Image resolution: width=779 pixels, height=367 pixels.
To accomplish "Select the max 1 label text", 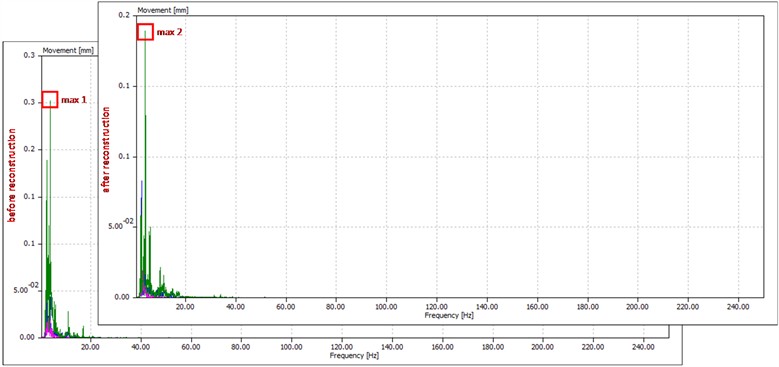I will tap(74, 100).
